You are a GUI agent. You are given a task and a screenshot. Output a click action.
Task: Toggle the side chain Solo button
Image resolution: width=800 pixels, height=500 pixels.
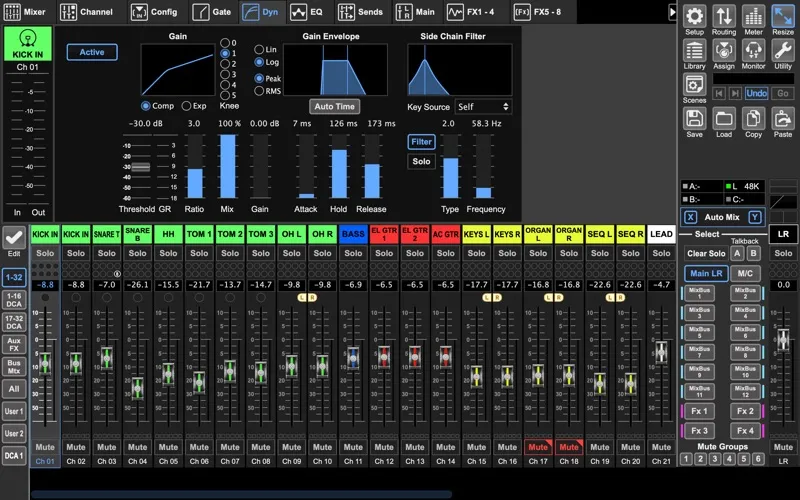tap(421, 161)
